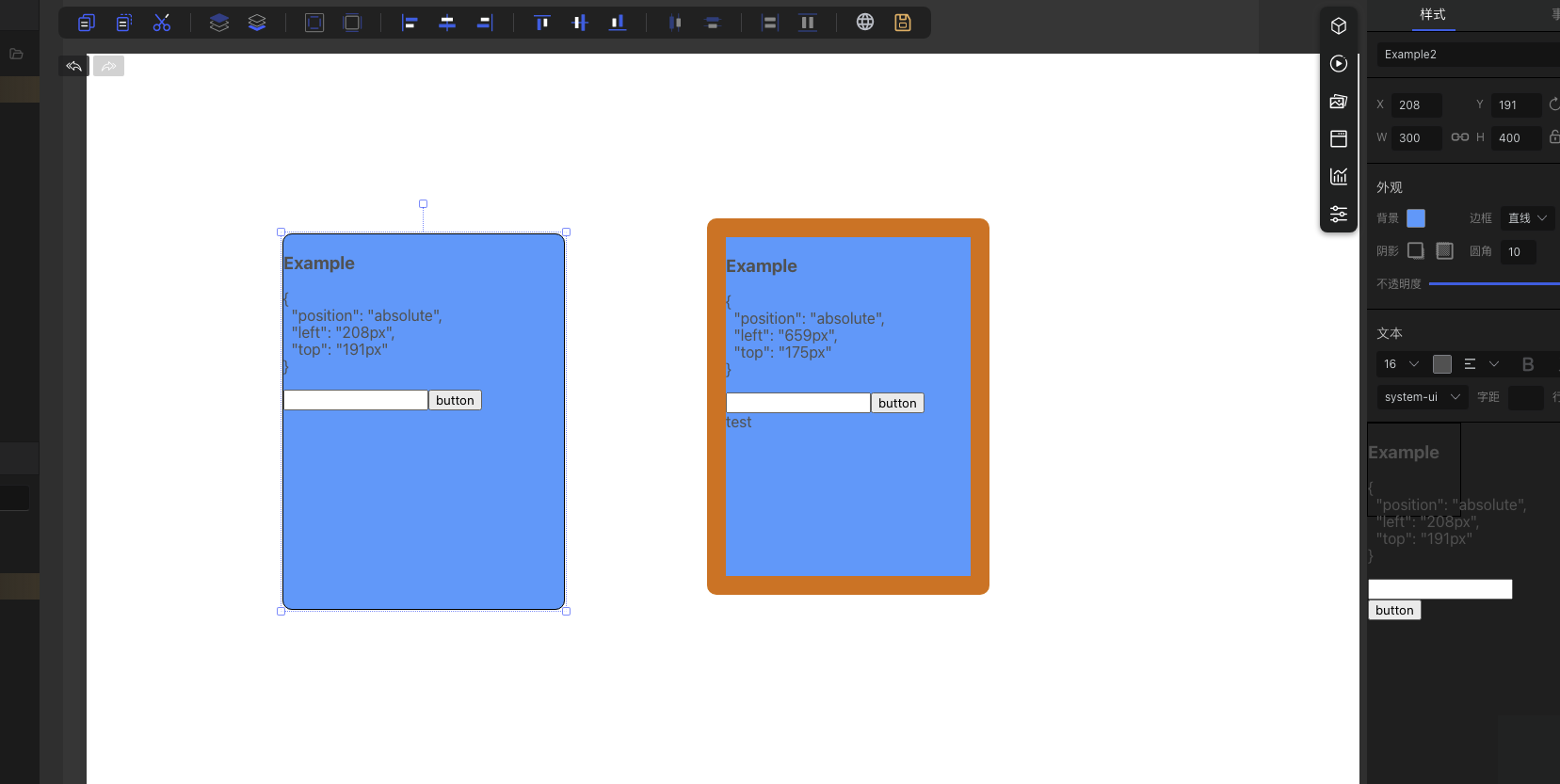Click the button in left Example card
The image size is (1560, 784).
455,400
